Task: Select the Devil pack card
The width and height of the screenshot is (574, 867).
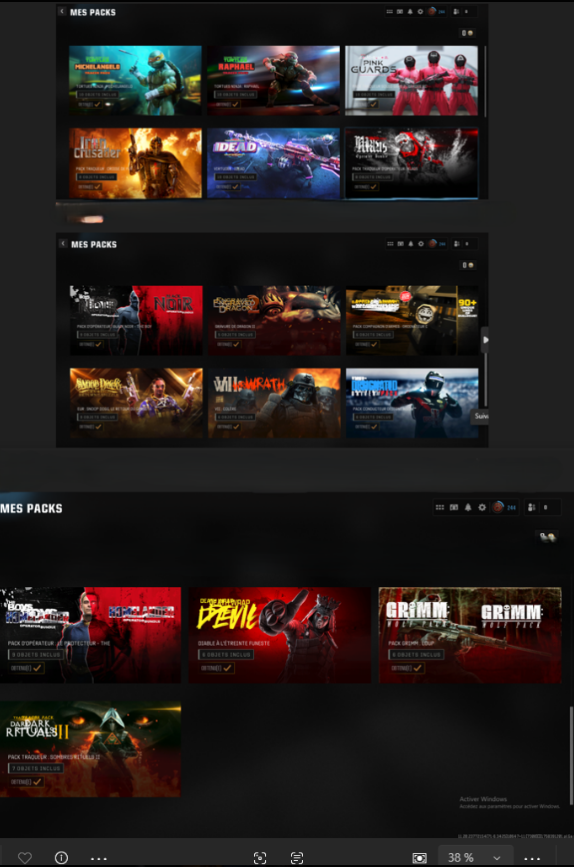Action: (280, 635)
